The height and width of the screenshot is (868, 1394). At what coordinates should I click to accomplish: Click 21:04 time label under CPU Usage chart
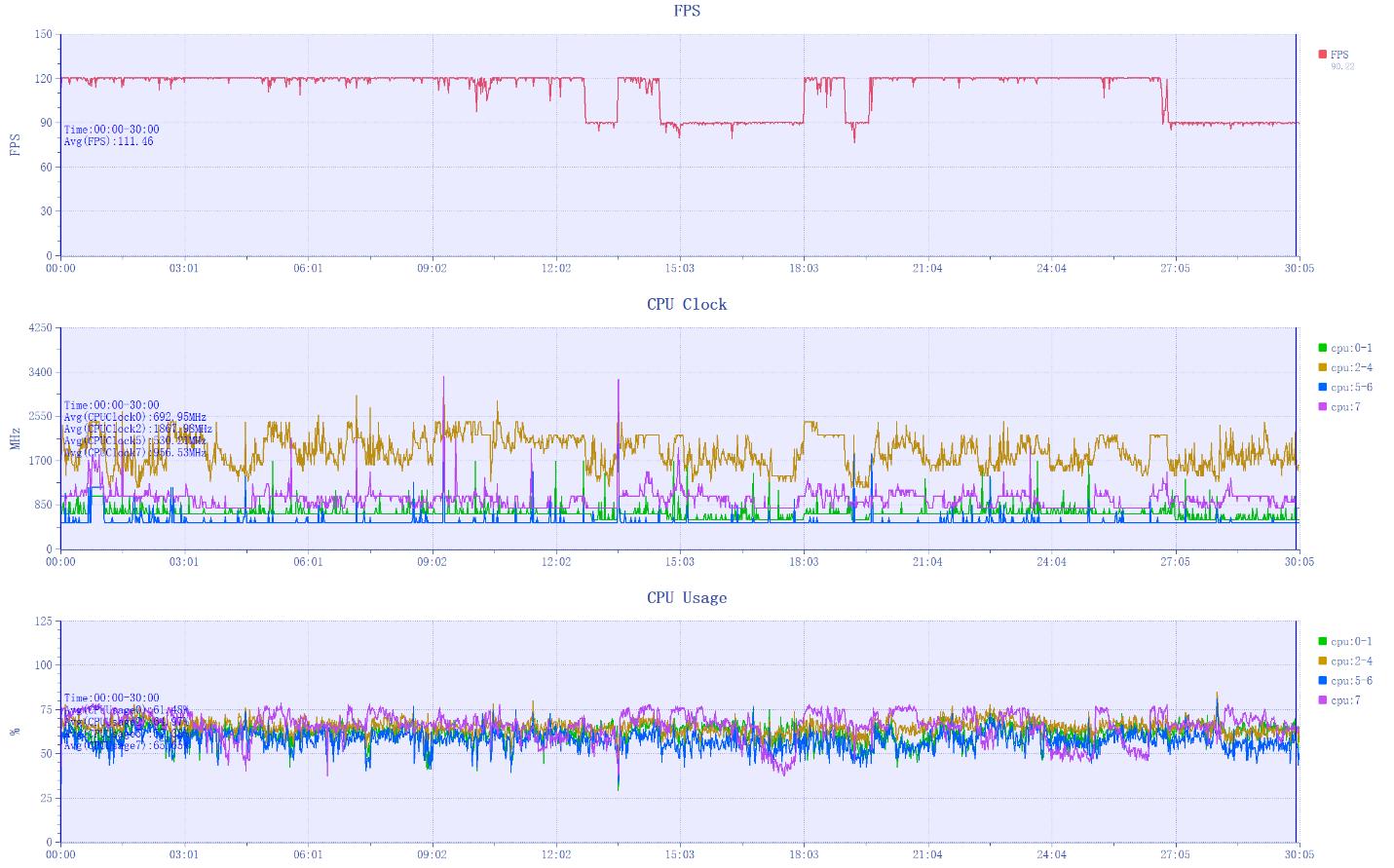tap(927, 854)
